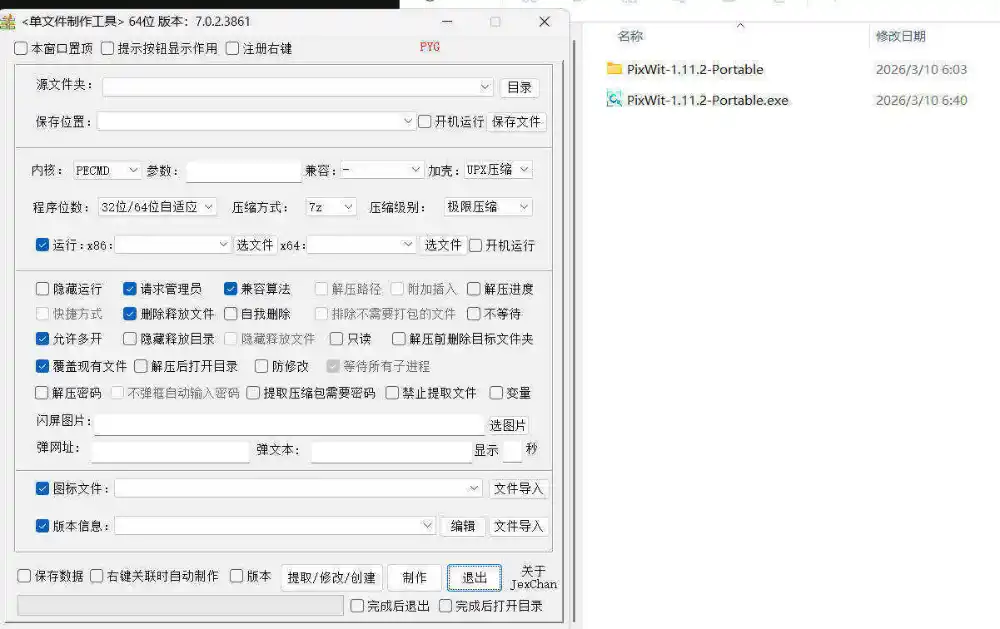This screenshot has width=1000, height=629.
Task: Uncheck 运行:x86 checkbox
Action: [42, 245]
